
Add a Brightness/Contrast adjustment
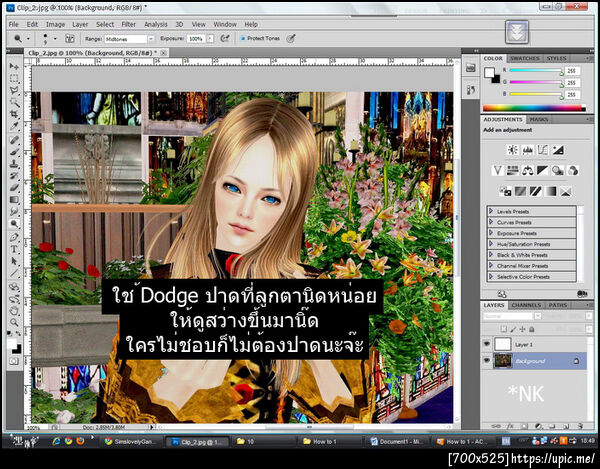pyautogui.click(x=512, y=150)
